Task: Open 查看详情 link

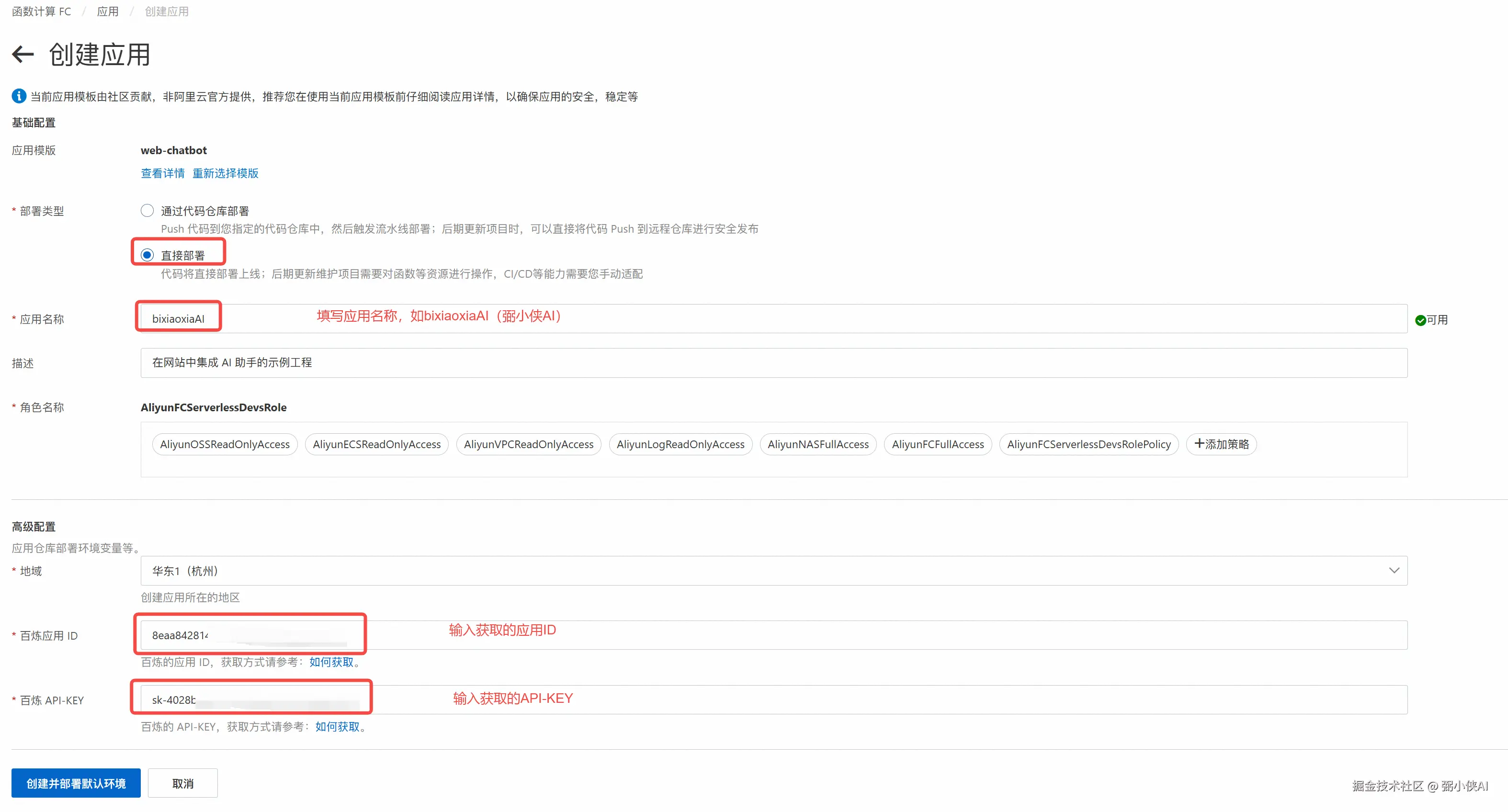Action: (163, 173)
